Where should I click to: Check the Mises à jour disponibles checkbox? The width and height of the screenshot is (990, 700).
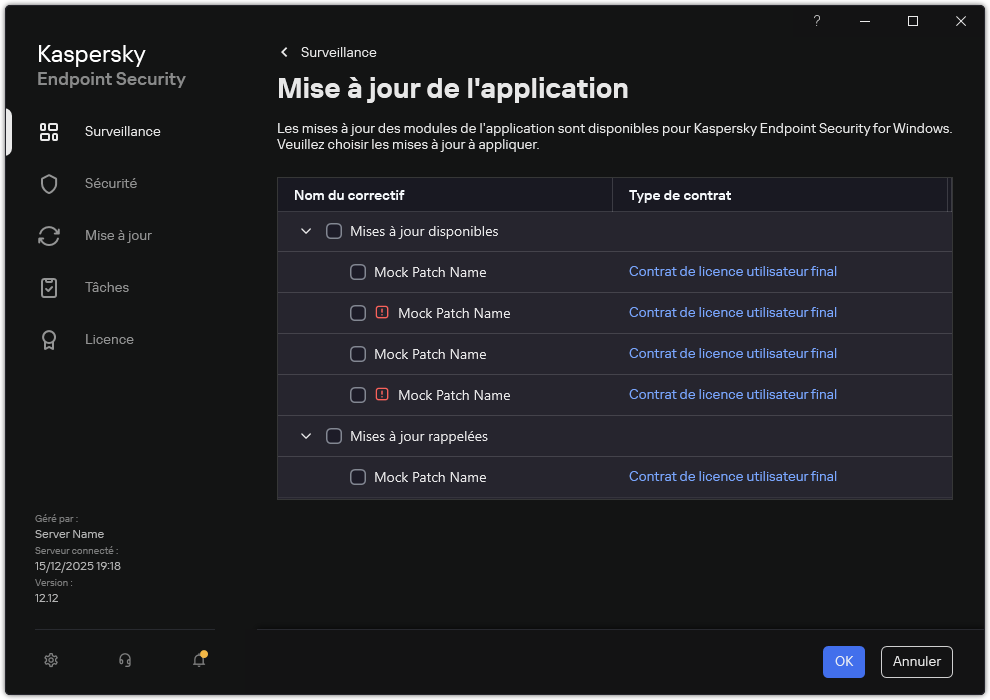334,231
